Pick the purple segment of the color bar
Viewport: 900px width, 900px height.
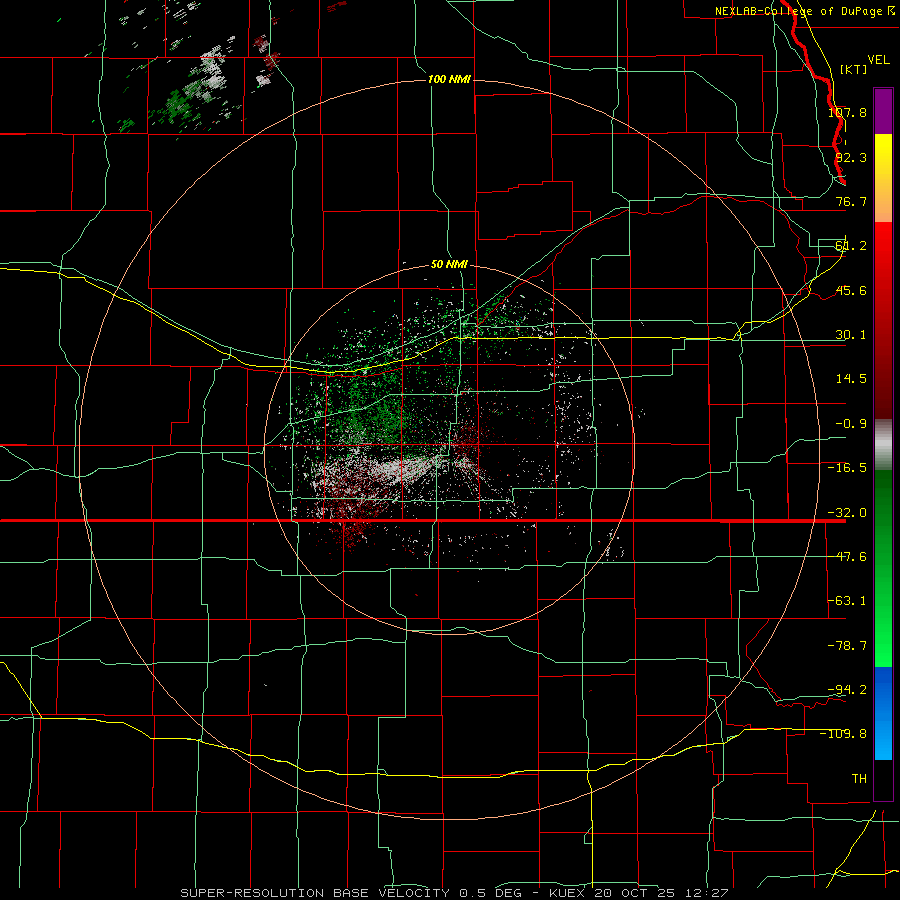click(x=883, y=111)
